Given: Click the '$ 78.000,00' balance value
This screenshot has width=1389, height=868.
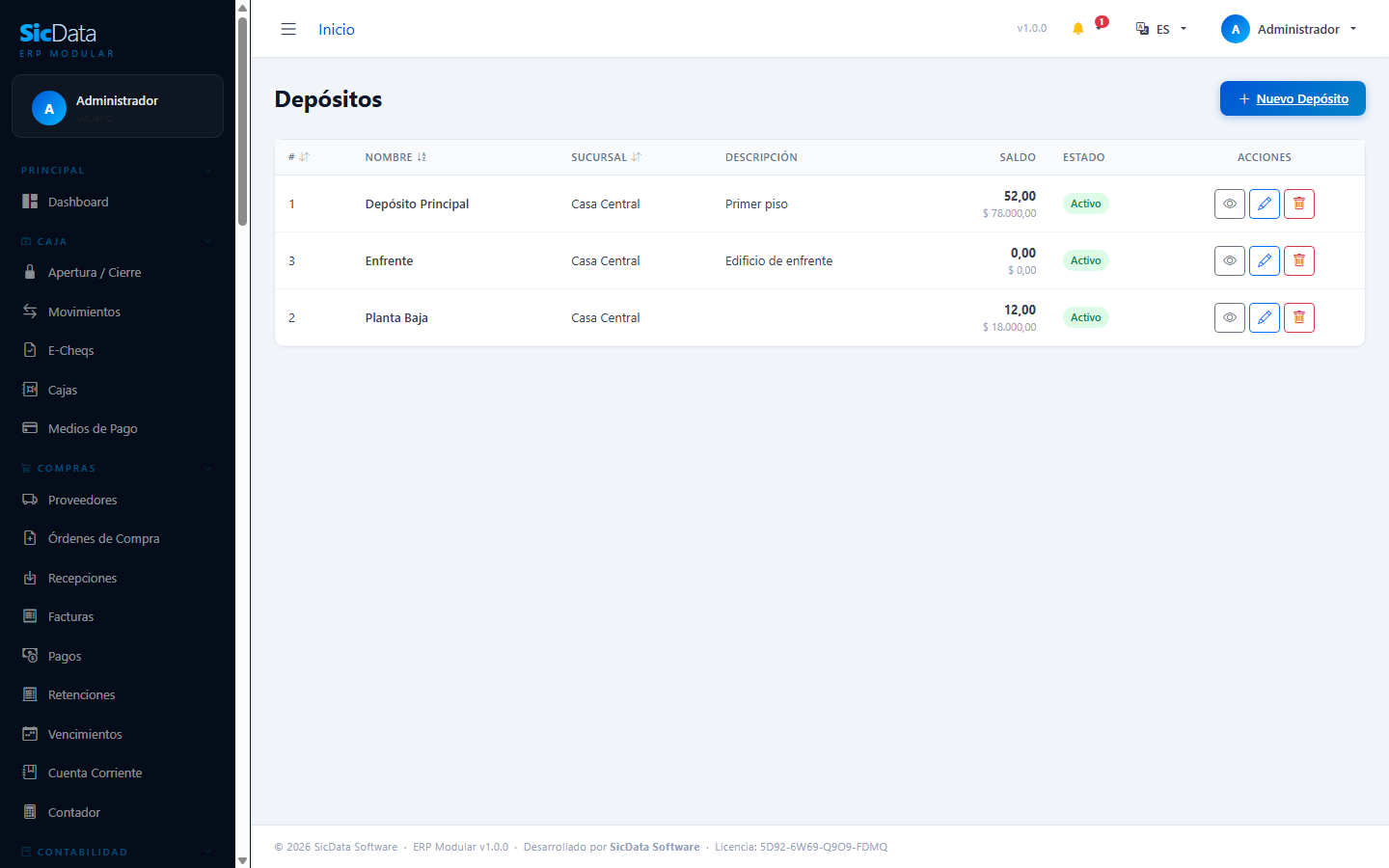Looking at the screenshot, I should pos(1009,213).
